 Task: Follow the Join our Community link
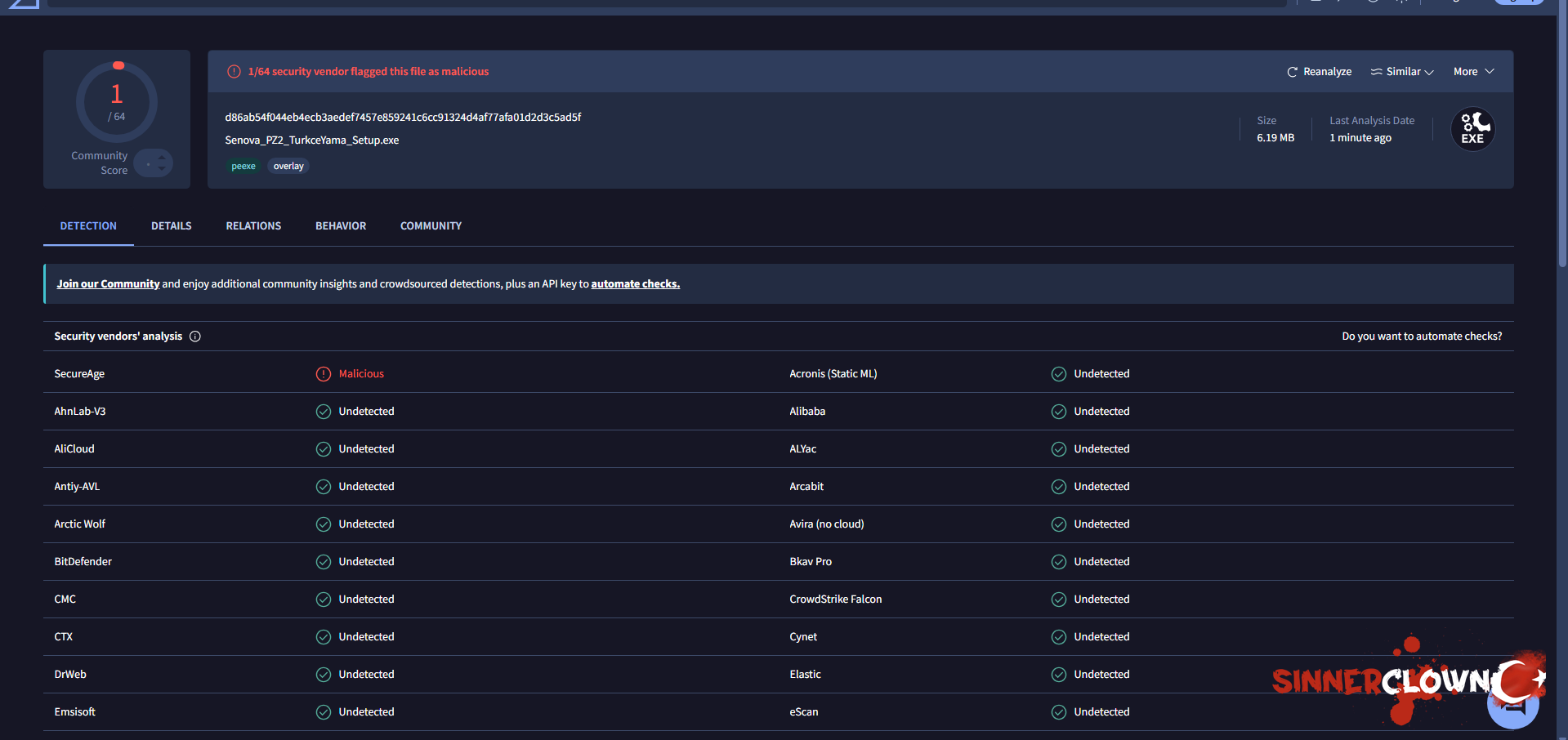click(108, 284)
